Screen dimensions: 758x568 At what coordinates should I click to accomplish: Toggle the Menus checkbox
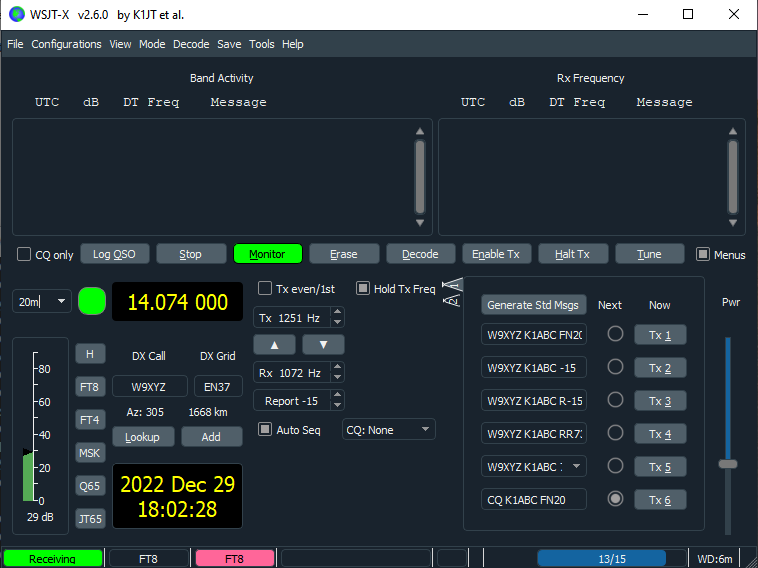click(x=702, y=254)
